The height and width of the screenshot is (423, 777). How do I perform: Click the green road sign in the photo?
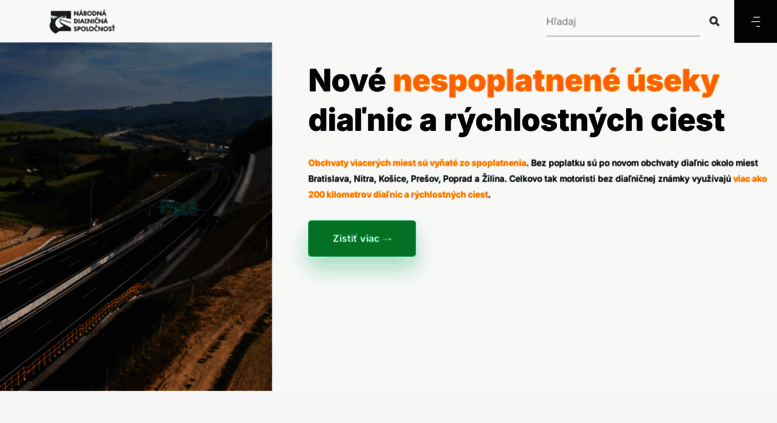[x=179, y=208]
